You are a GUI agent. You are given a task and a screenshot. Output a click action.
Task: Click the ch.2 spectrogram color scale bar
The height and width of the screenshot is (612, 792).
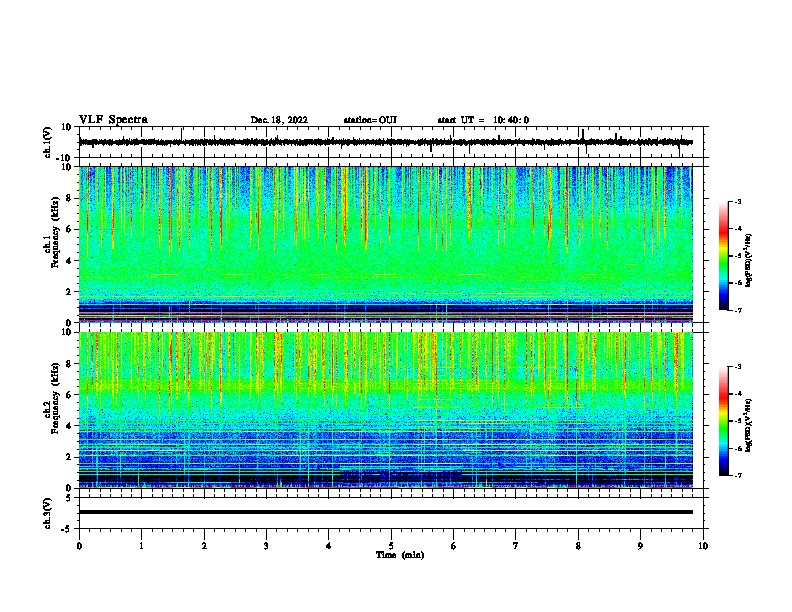(x=723, y=421)
